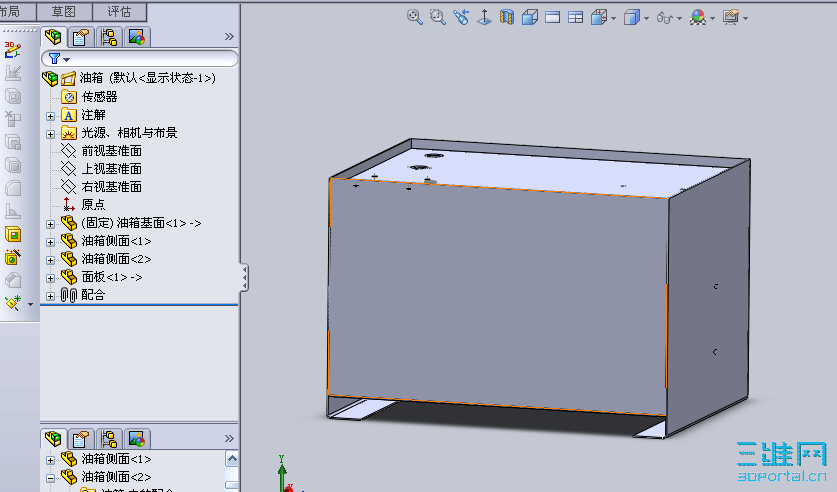The image size is (837, 492).
Task: Collapse the FeatureManager panel using side handle
Action: [x=244, y=277]
